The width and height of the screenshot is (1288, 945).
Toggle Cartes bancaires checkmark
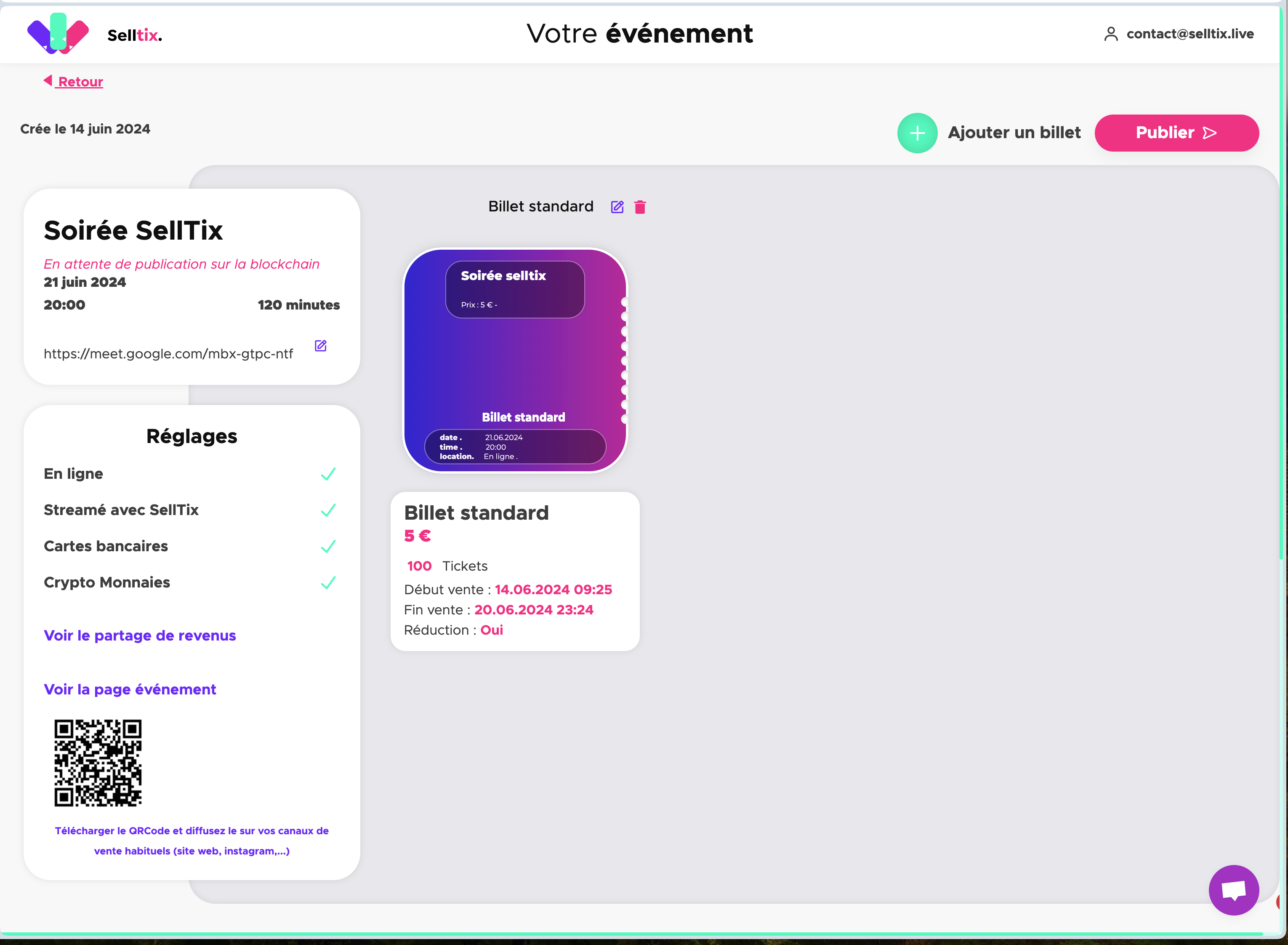(328, 546)
